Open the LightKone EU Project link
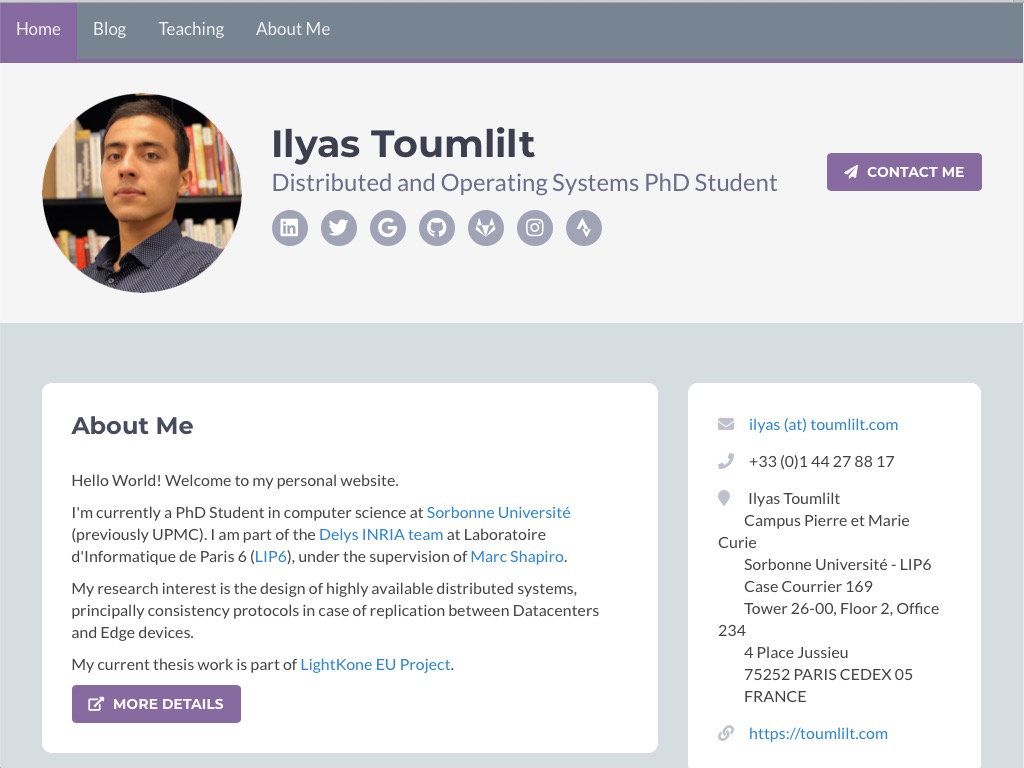 point(375,664)
